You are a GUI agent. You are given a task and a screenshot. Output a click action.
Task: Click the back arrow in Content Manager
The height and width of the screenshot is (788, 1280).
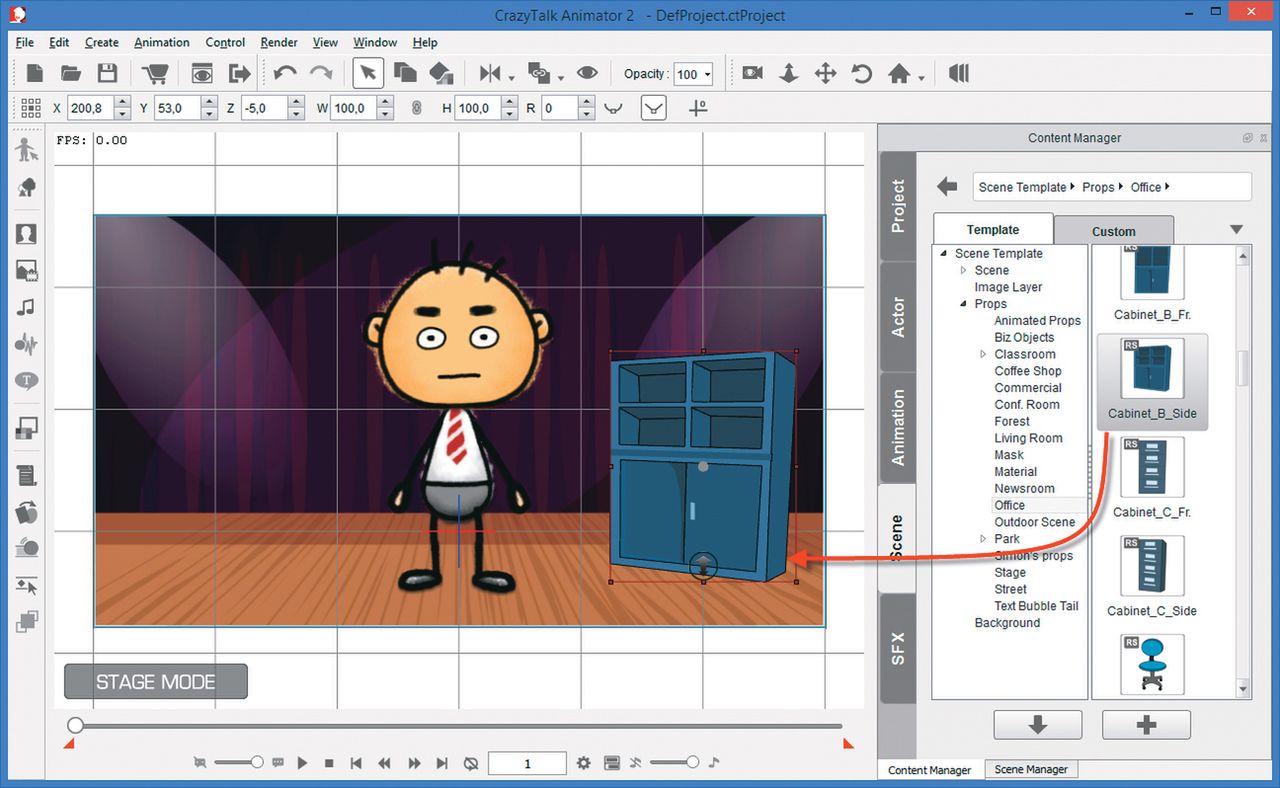(947, 187)
